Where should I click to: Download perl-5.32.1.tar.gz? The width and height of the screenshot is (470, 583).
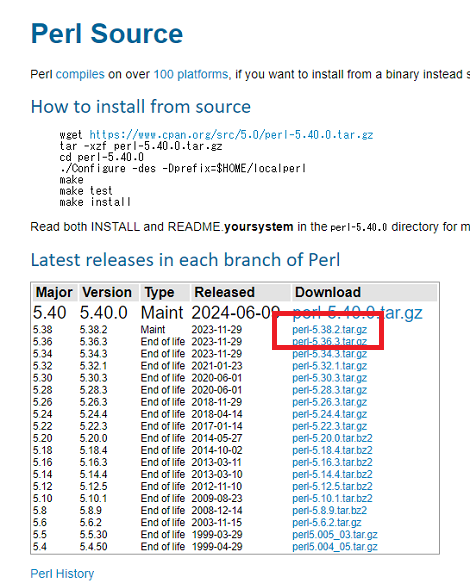pos(329,366)
